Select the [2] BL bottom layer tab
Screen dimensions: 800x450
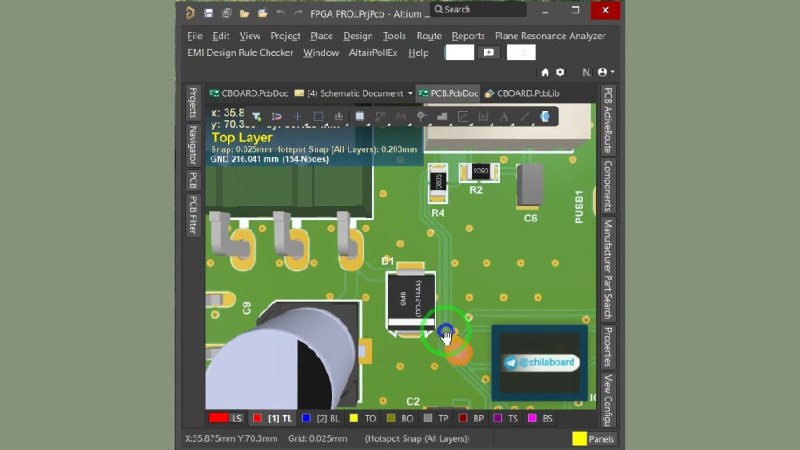tap(320, 418)
